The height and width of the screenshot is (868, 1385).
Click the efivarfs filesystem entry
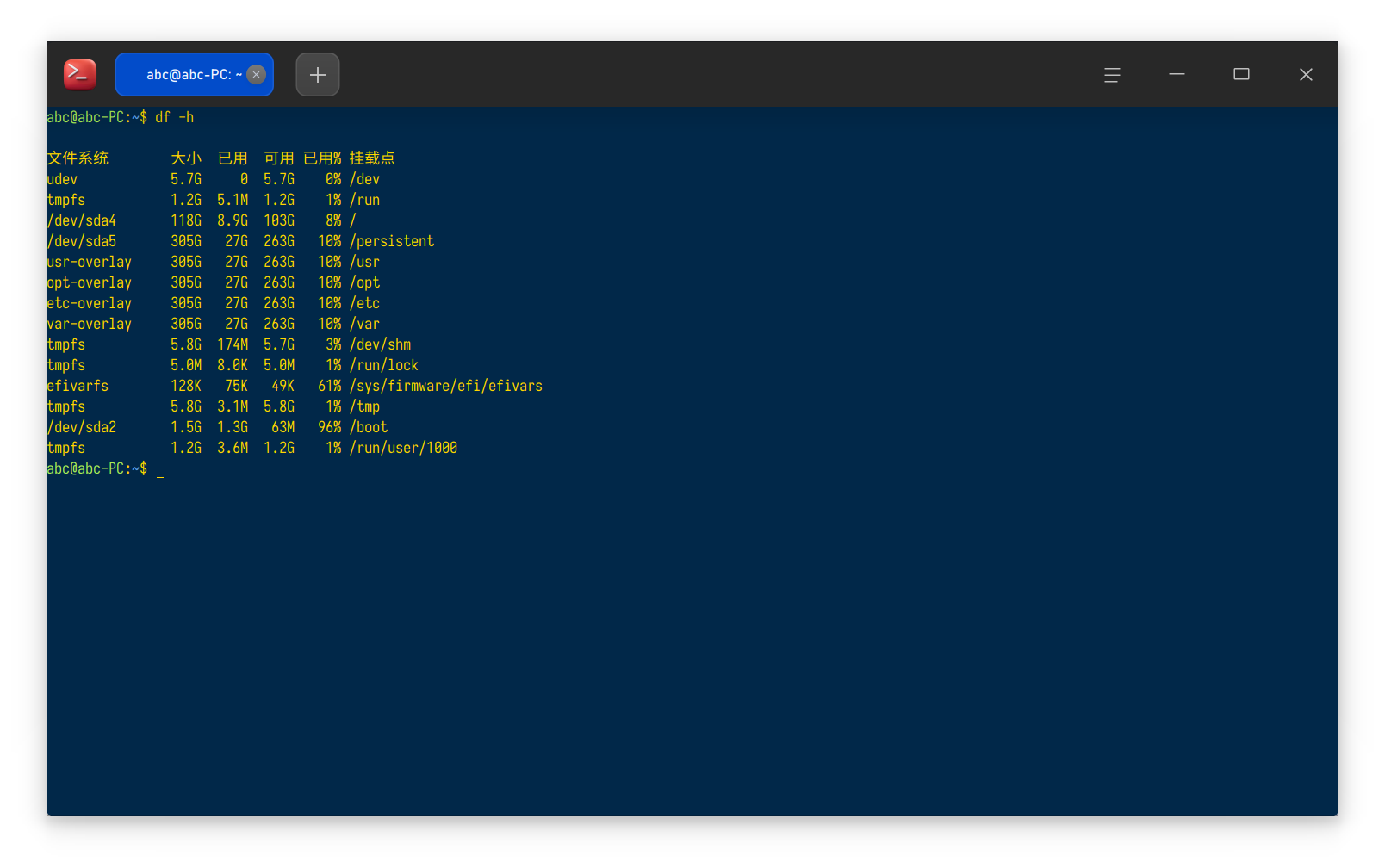click(x=78, y=386)
